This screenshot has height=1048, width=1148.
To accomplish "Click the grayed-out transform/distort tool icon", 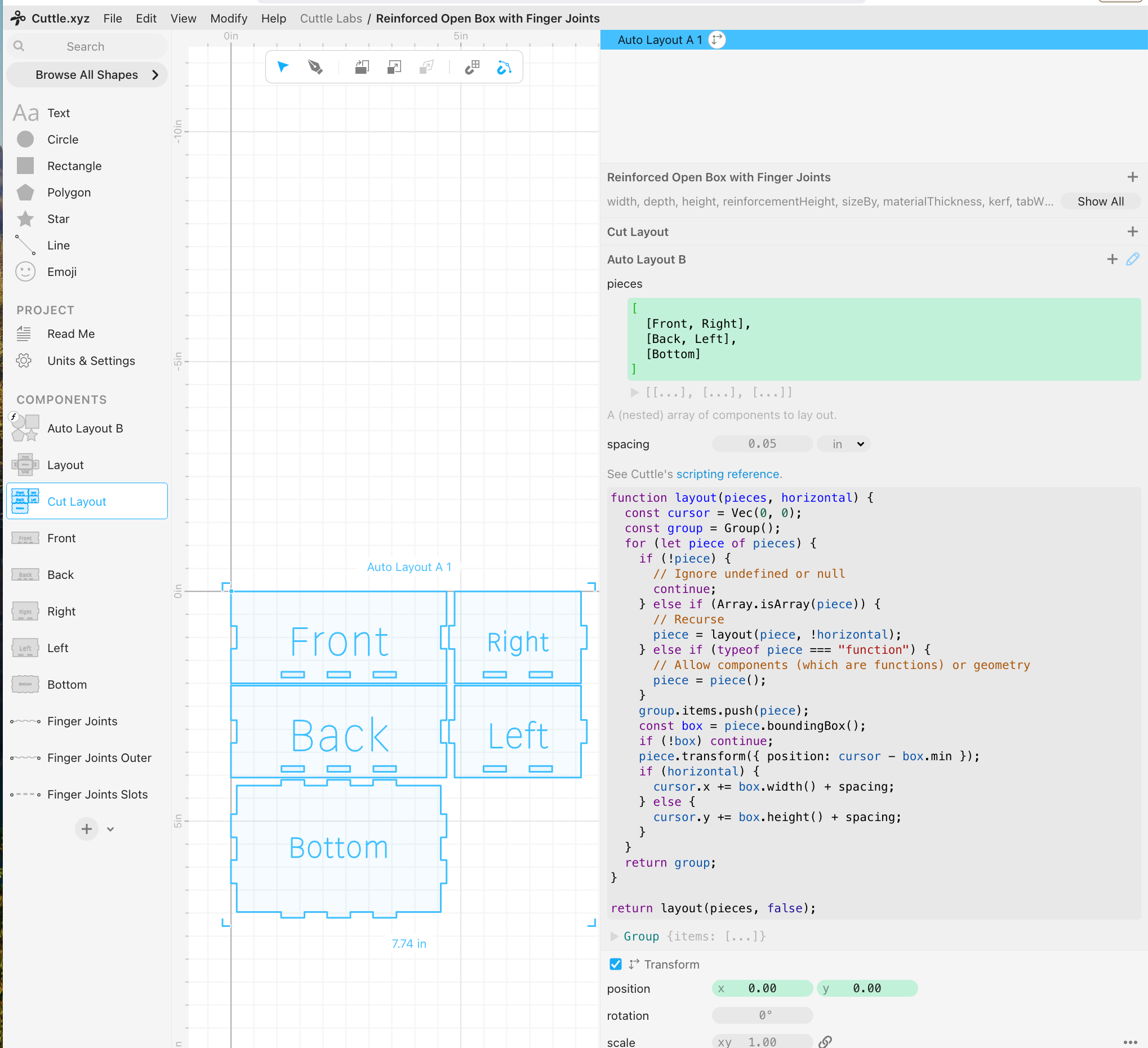I will (x=426, y=67).
